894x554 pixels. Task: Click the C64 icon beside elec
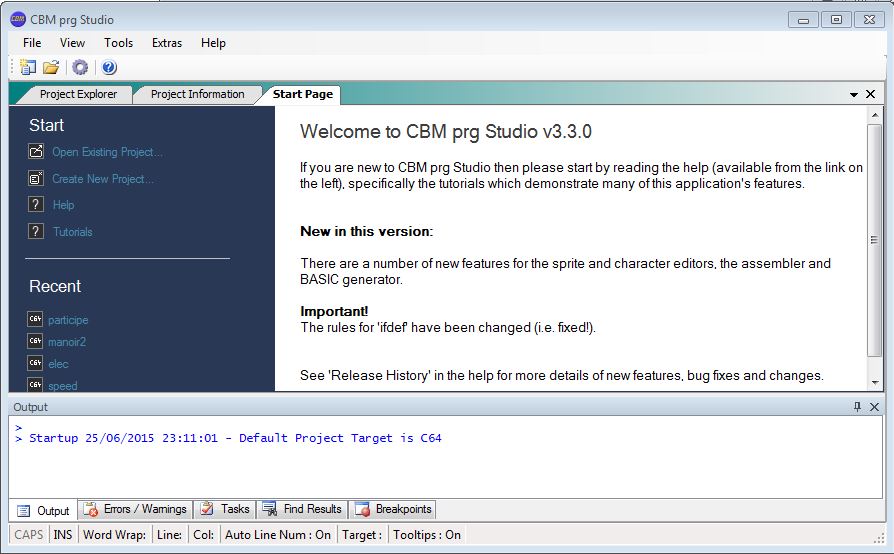(x=35, y=363)
